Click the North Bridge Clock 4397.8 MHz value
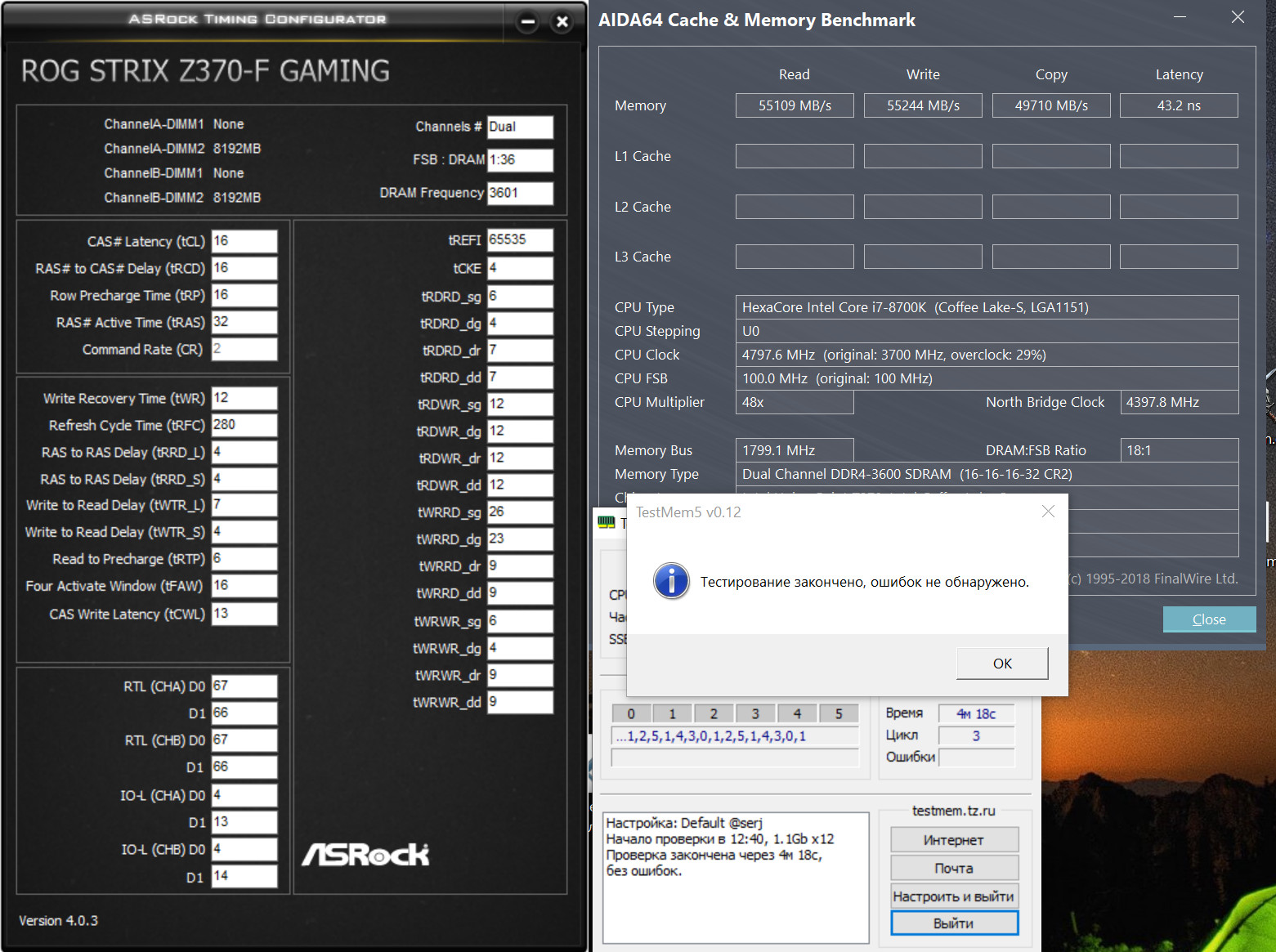This screenshot has height=952, width=1276. (1179, 402)
